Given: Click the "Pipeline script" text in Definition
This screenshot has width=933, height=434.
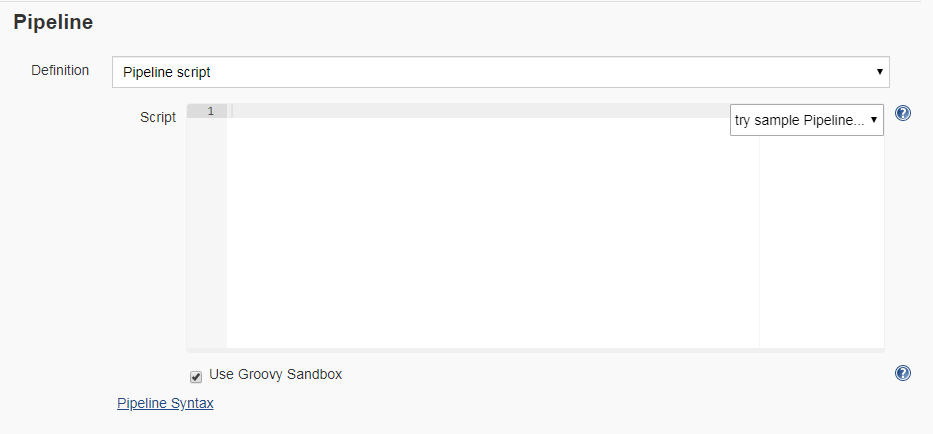Looking at the screenshot, I should click(x=166, y=72).
